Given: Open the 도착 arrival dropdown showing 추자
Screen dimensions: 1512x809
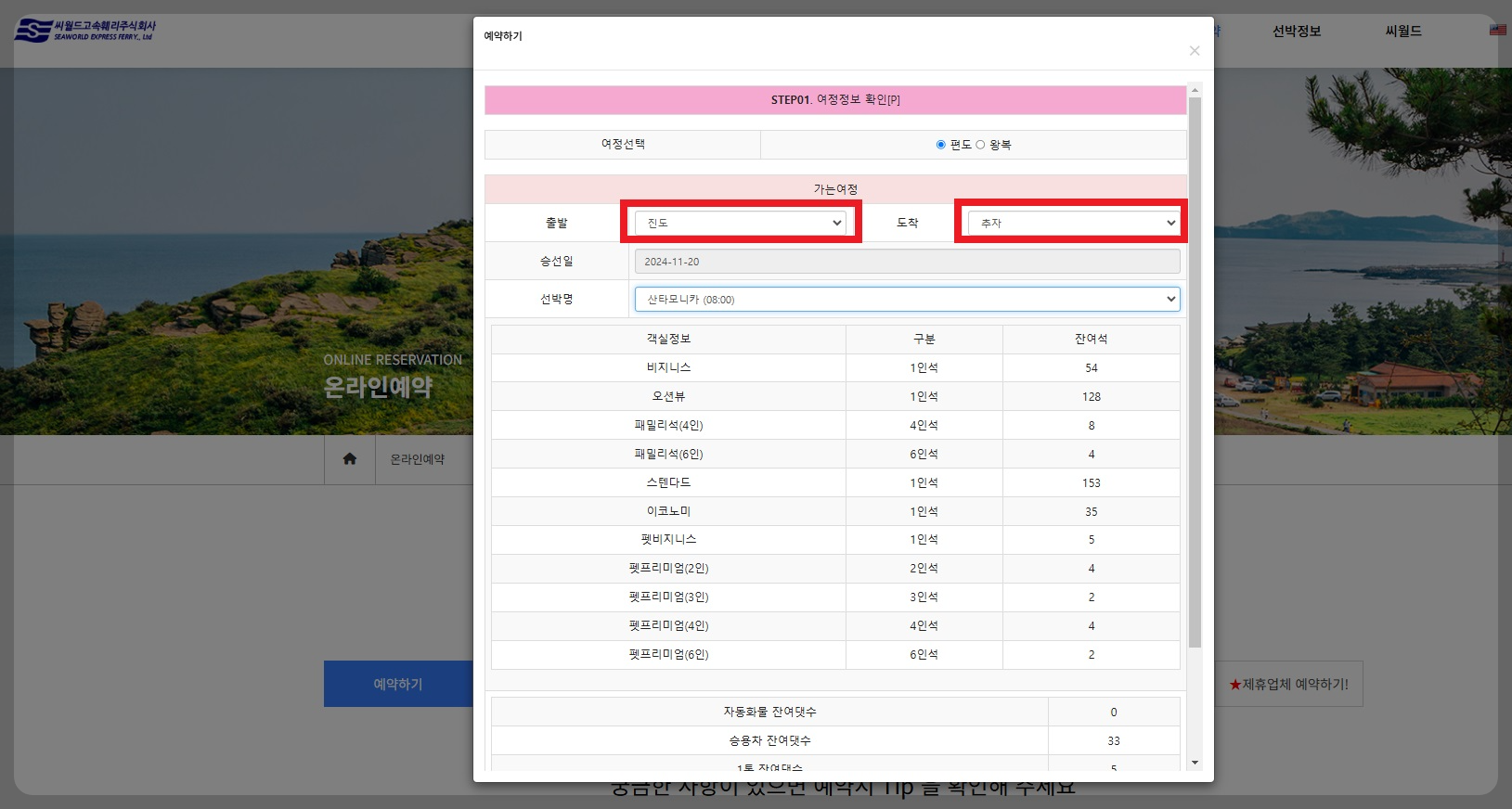Looking at the screenshot, I should click(x=1074, y=223).
